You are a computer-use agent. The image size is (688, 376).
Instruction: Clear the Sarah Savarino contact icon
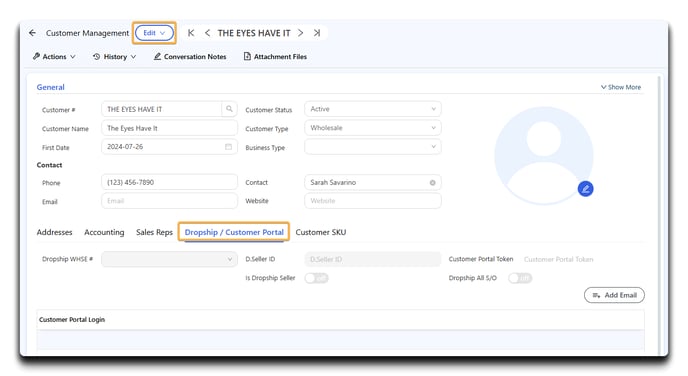(432, 183)
